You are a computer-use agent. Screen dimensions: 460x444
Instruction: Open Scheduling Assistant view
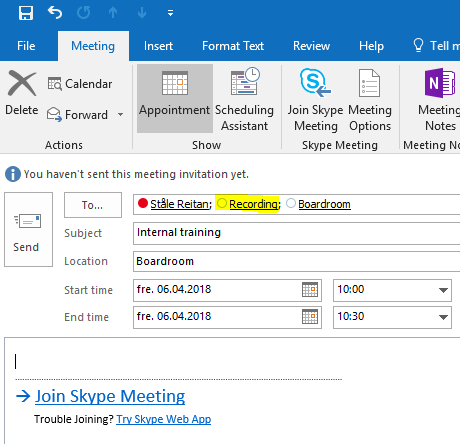tap(244, 99)
